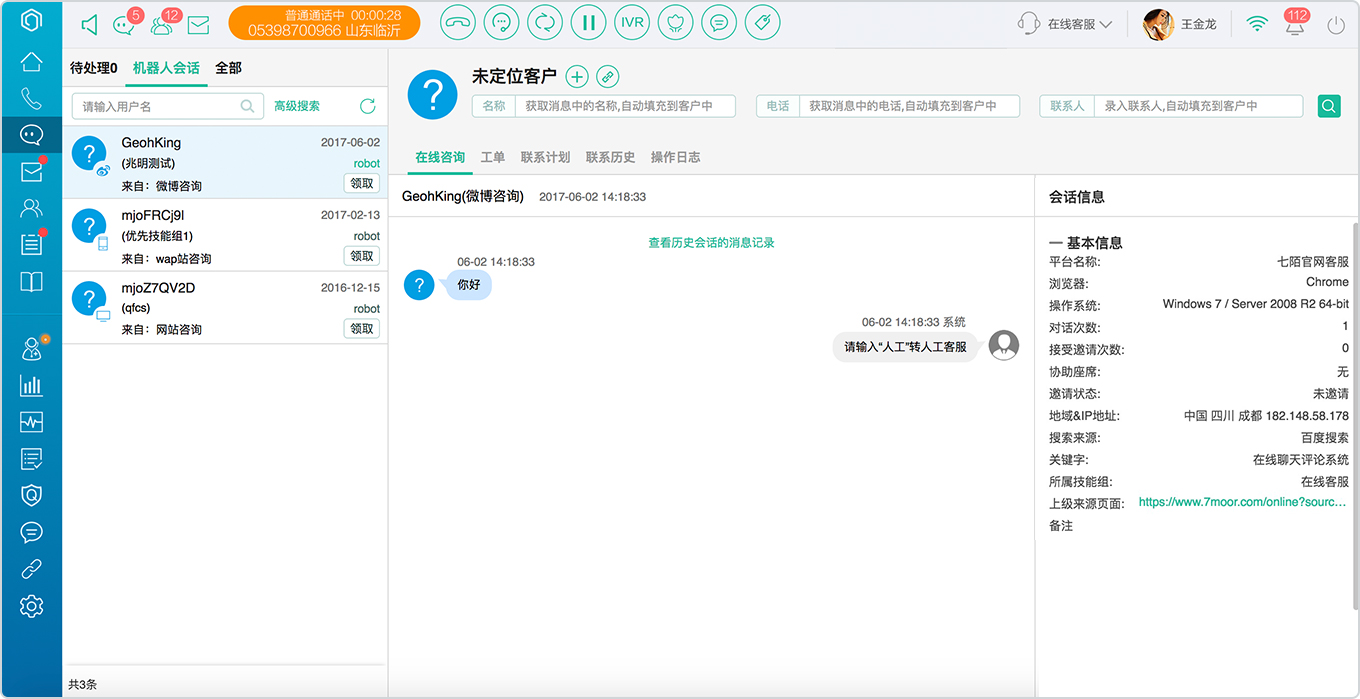Open 查看历史会话的消息记录 link

coord(711,242)
